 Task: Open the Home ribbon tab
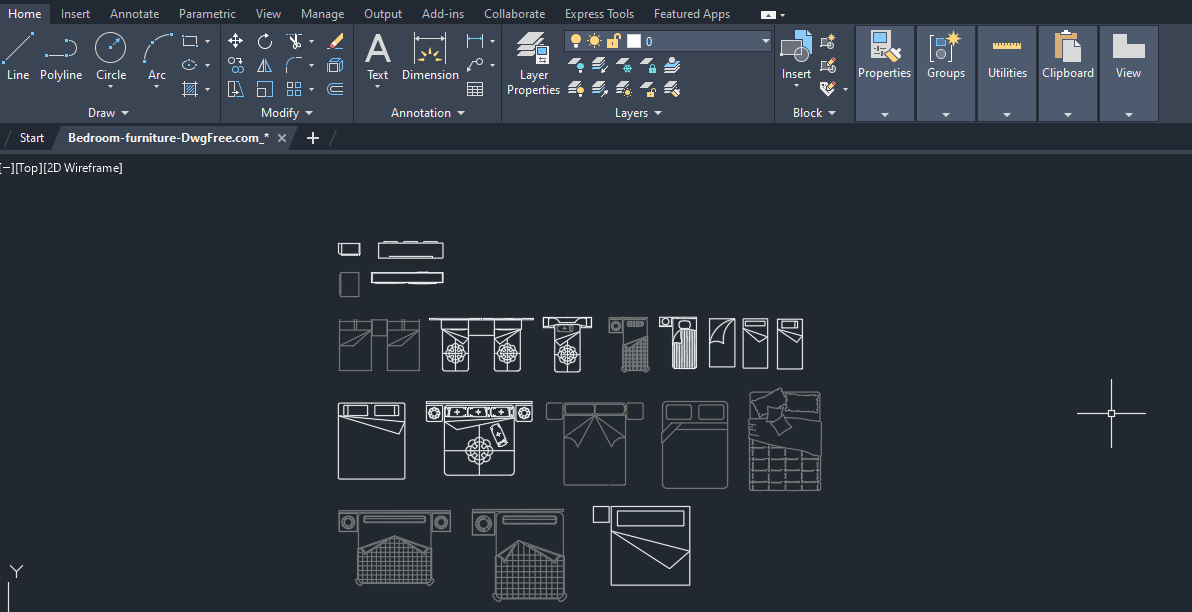coord(25,14)
